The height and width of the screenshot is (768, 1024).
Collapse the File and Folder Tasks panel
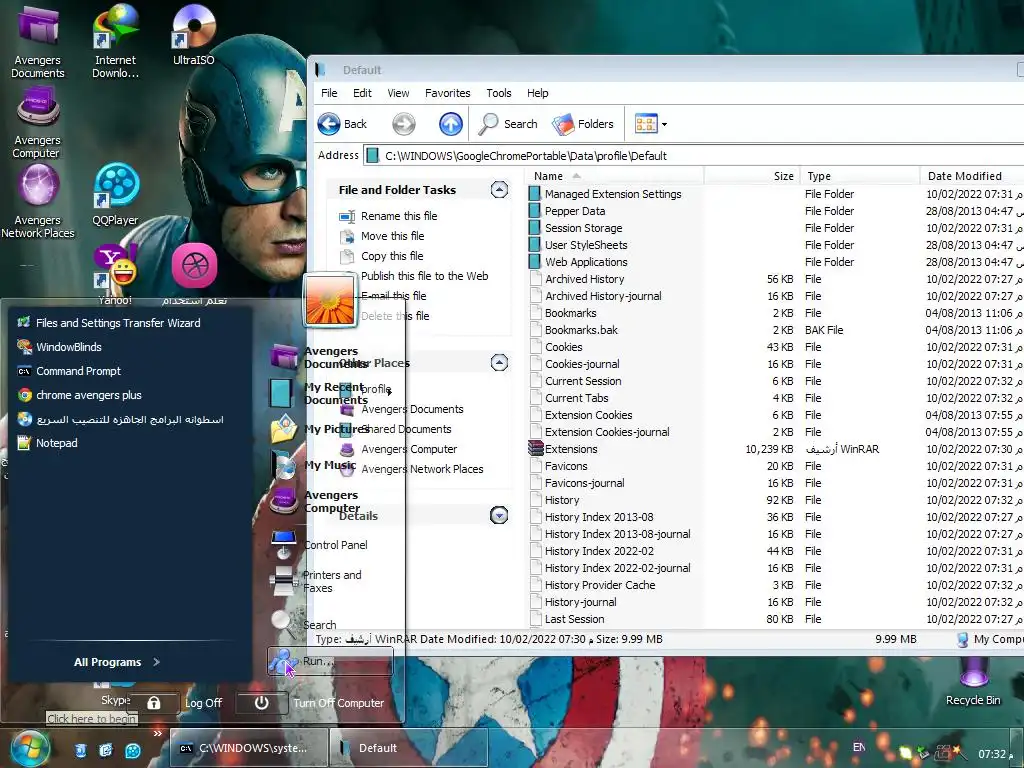click(500, 189)
